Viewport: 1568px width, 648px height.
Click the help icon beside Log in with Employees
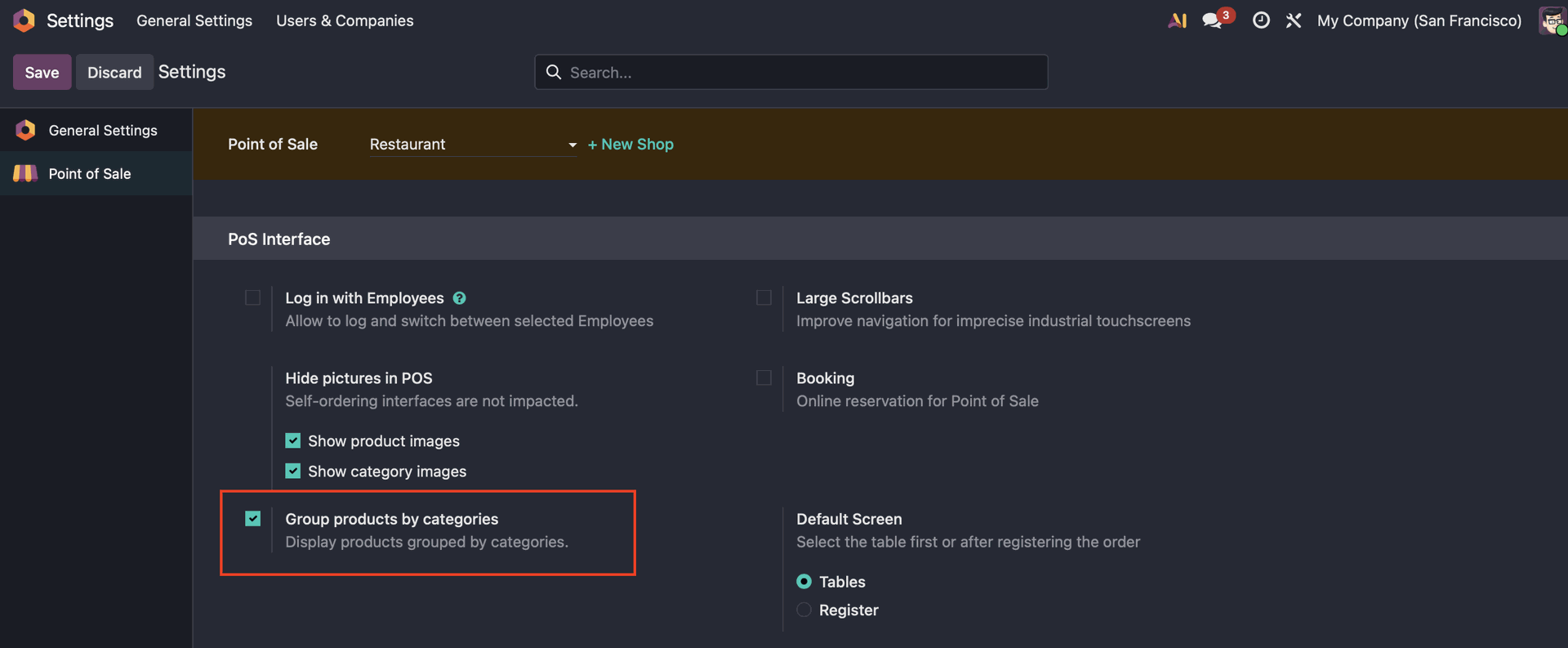coord(460,298)
